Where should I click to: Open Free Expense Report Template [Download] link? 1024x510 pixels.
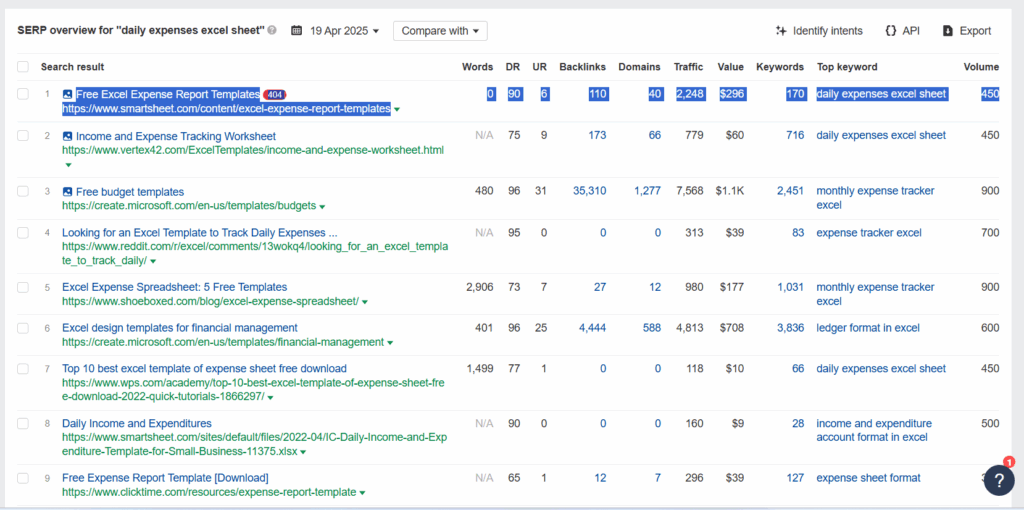click(x=165, y=478)
